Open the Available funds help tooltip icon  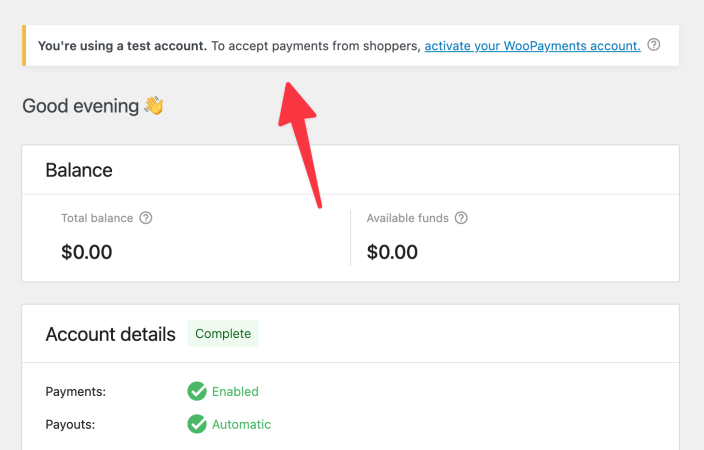pos(461,218)
